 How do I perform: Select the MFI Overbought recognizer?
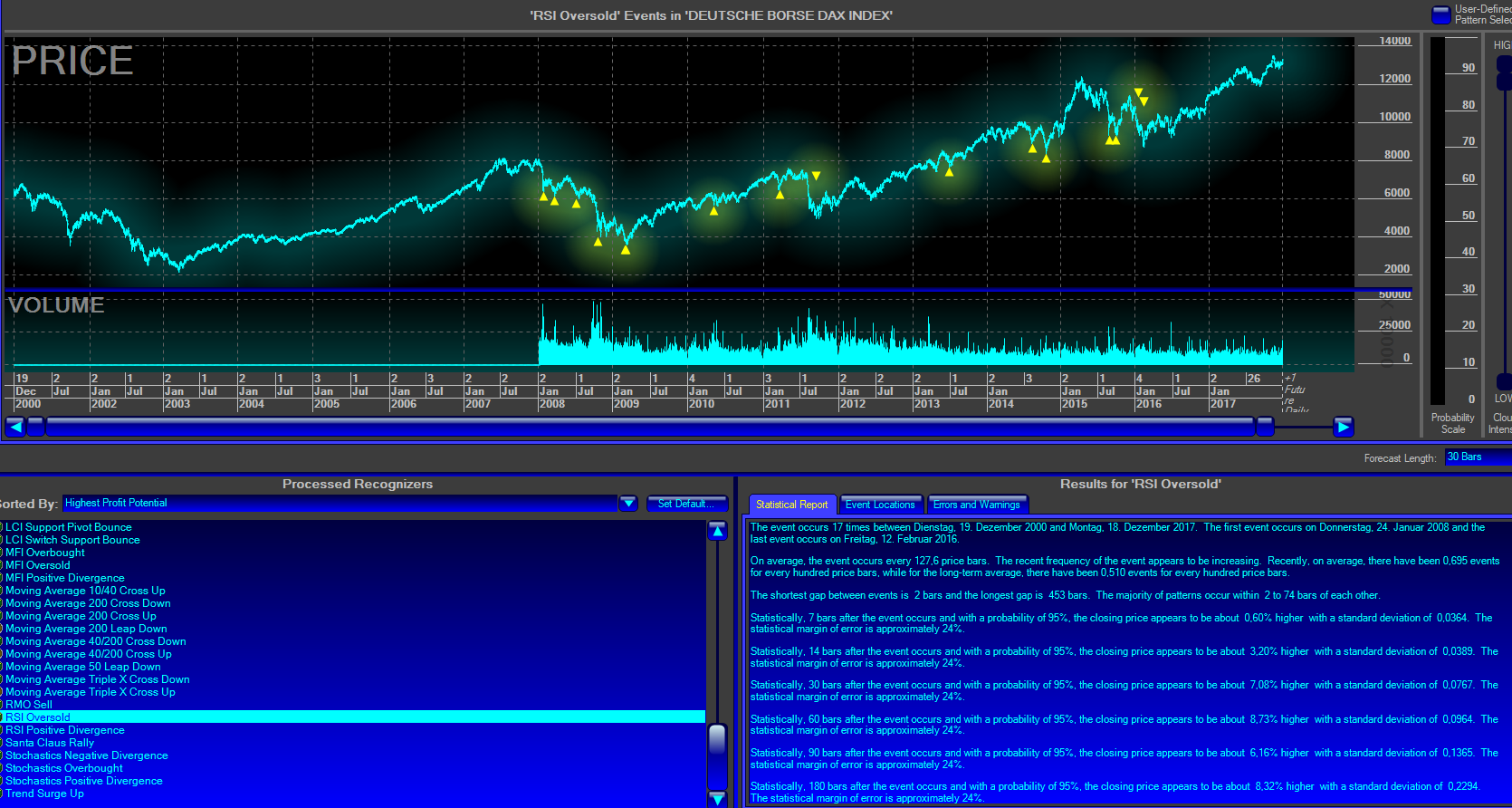pyautogui.click(x=45, y=553)
